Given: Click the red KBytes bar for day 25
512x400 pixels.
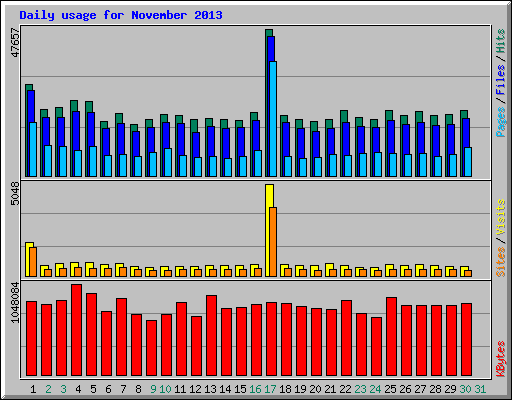Looking at the screenshot, I should pos(391,336).
